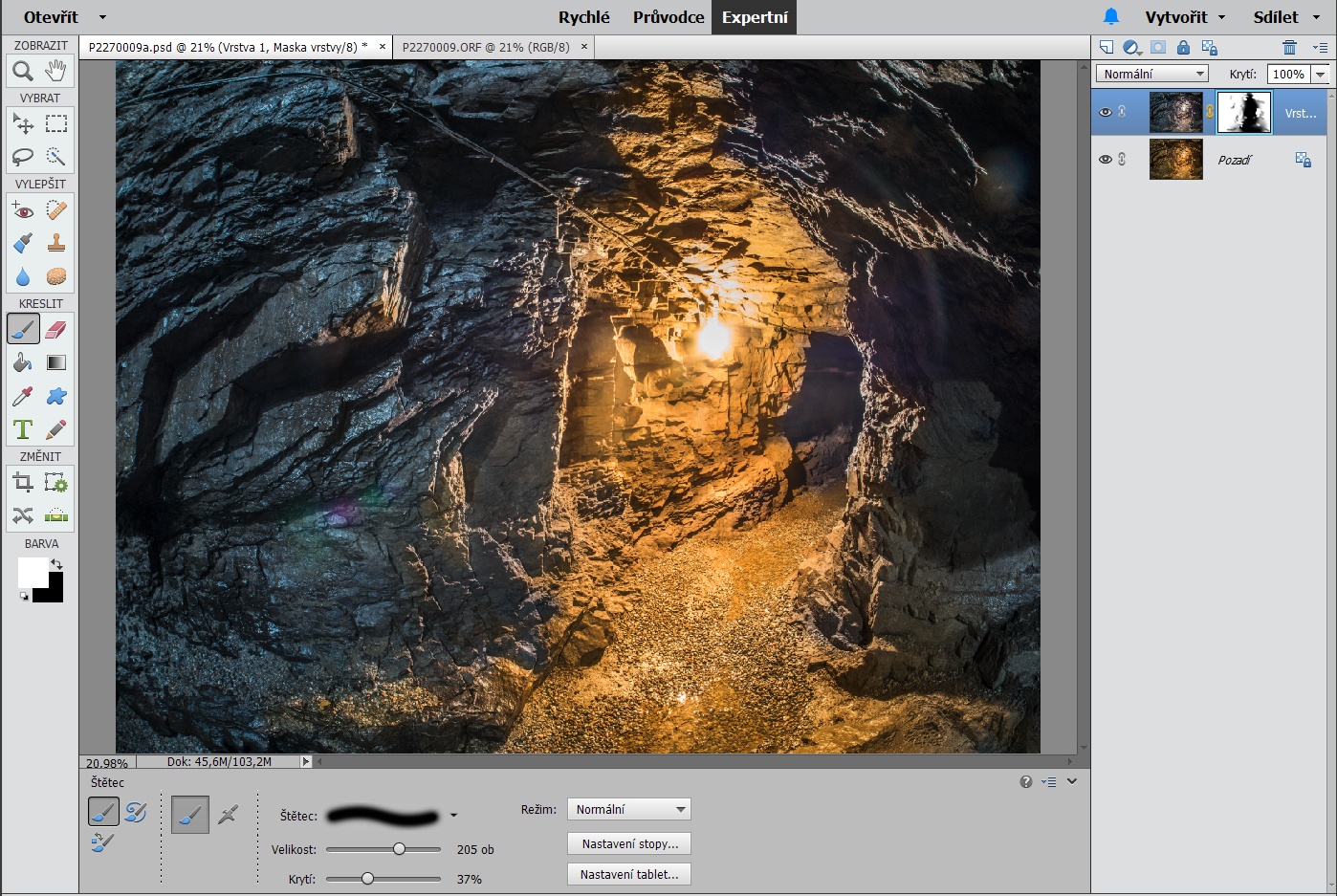The image size is (1337, 896).
Task: Select the Horizontal Type tool
Action: pyautogui.click(x=23, y=429)
